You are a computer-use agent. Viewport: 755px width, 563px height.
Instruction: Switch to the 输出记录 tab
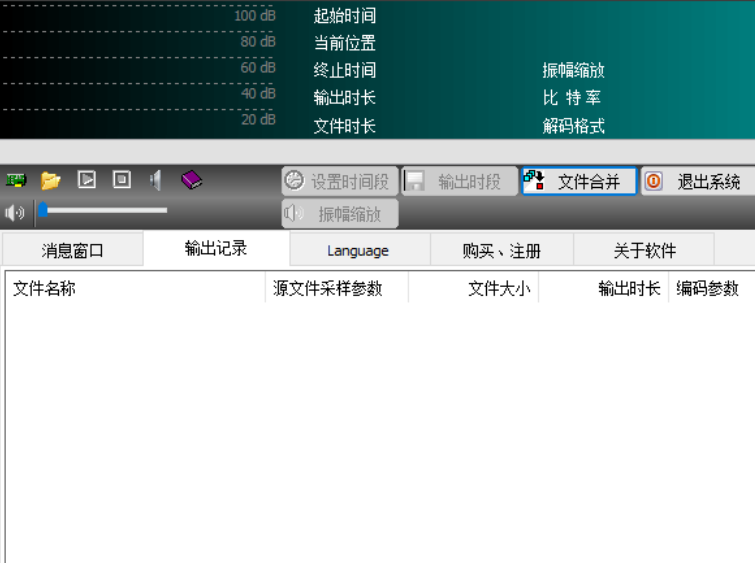coord(216,248)
